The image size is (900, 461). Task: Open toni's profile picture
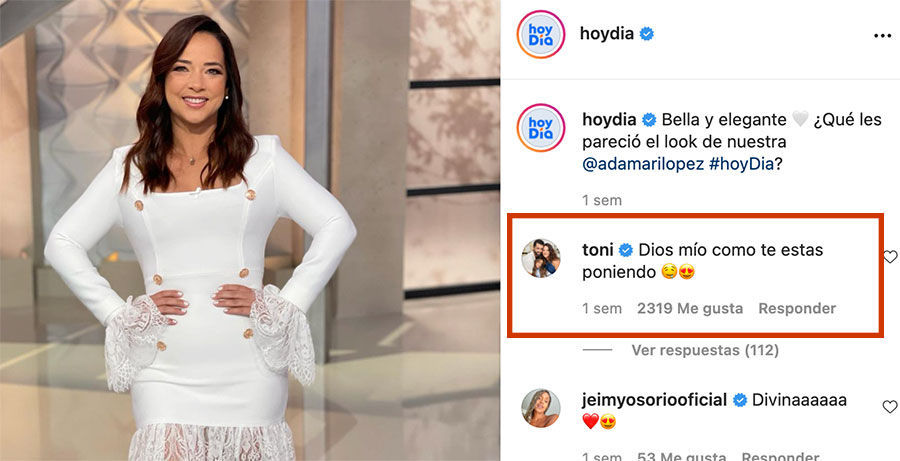[x=541, y=258]
